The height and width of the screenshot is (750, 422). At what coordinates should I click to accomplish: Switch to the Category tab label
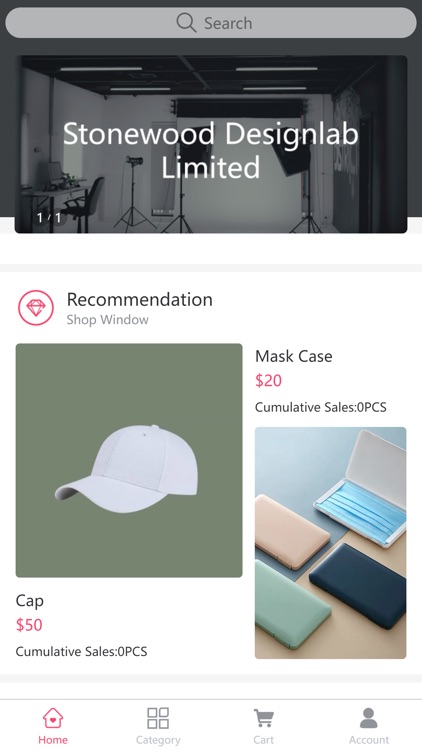point(158,740)
